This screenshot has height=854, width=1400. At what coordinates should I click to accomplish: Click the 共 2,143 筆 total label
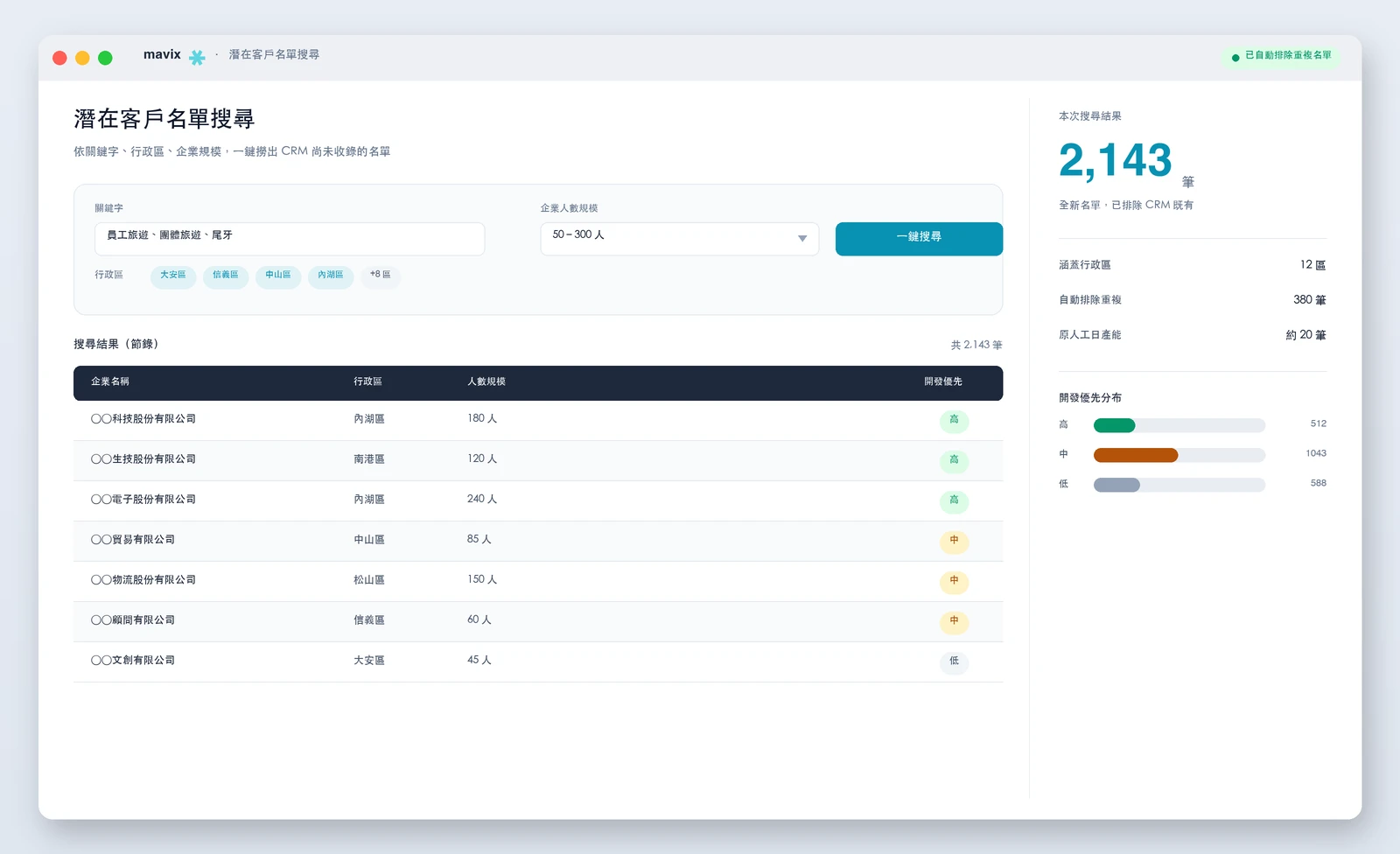[x=976, y=345]
